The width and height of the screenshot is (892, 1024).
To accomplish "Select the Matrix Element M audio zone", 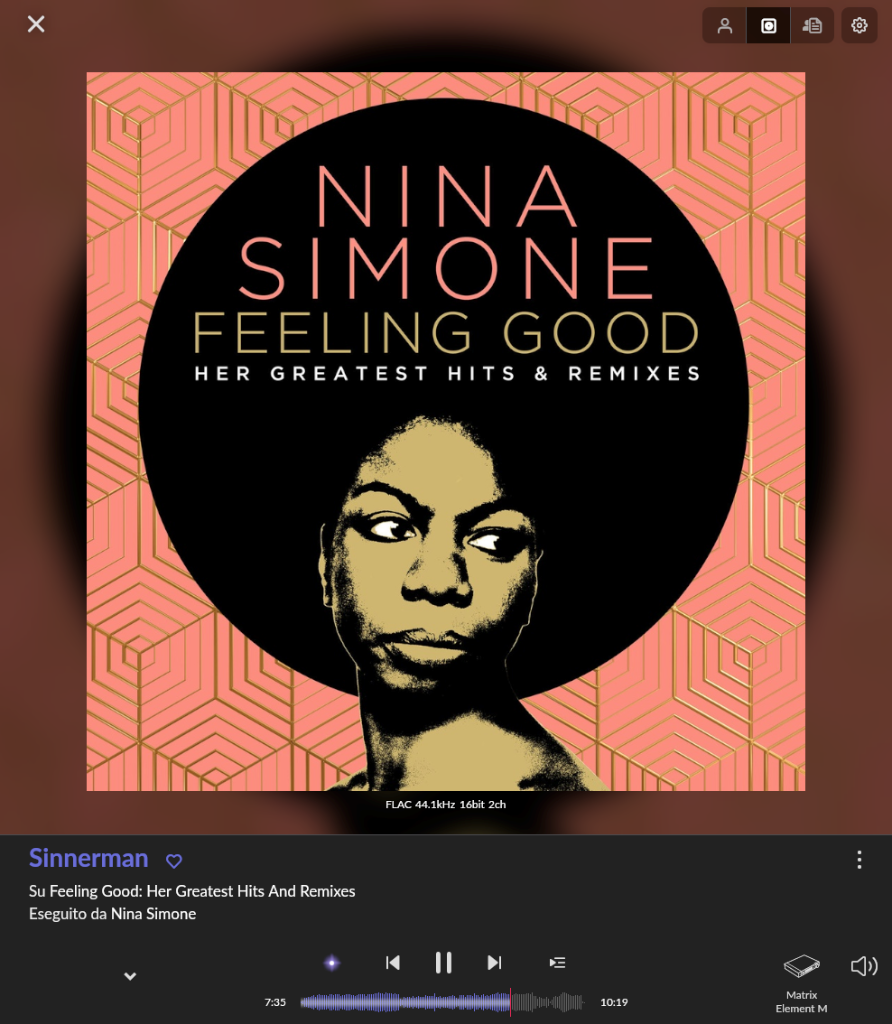I will (x=801, y=983).
